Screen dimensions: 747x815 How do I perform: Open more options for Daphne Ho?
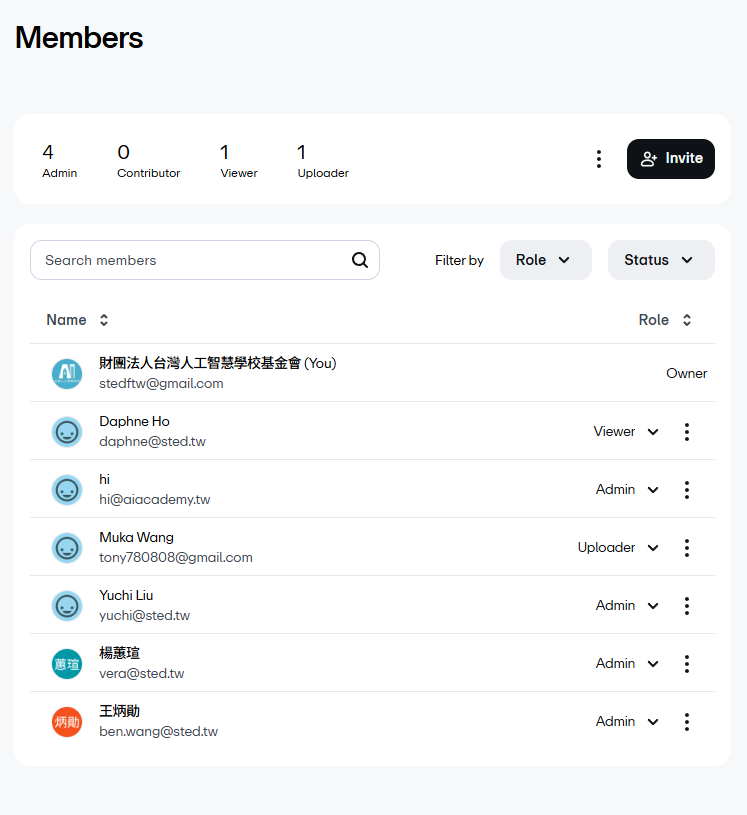(687, 432)
